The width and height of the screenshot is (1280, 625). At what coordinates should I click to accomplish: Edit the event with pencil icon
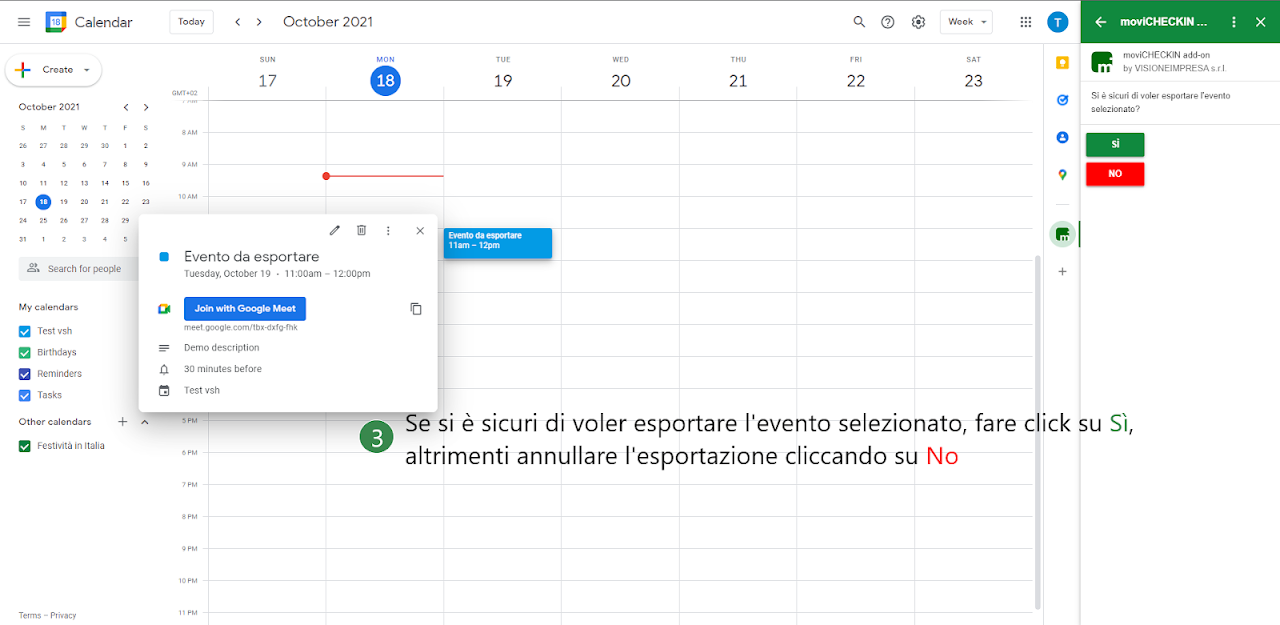point(335,230)
